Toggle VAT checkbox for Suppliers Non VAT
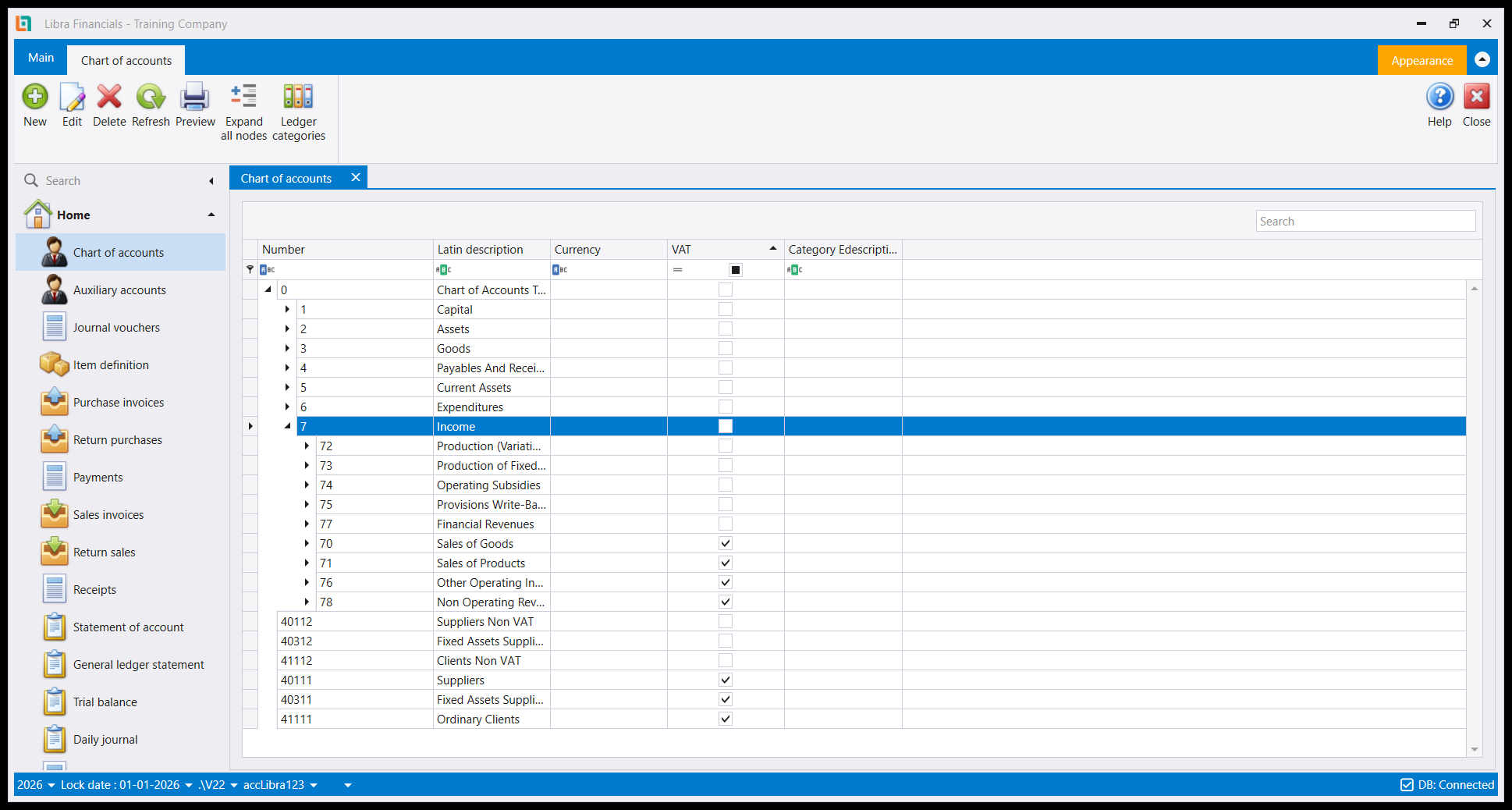The image size is (1512, 810). (726, 621)
